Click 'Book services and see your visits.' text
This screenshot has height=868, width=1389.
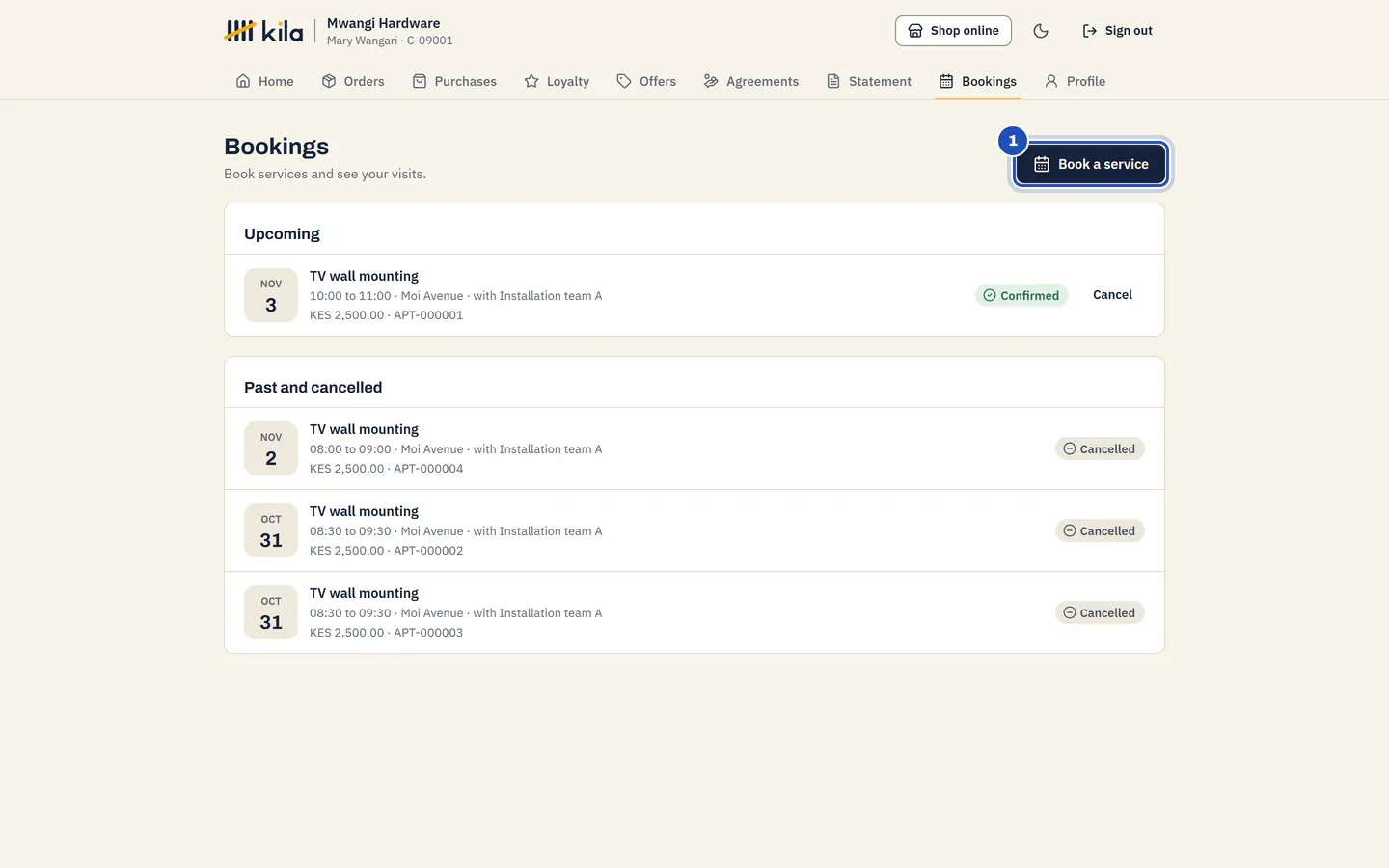[325, 174]
